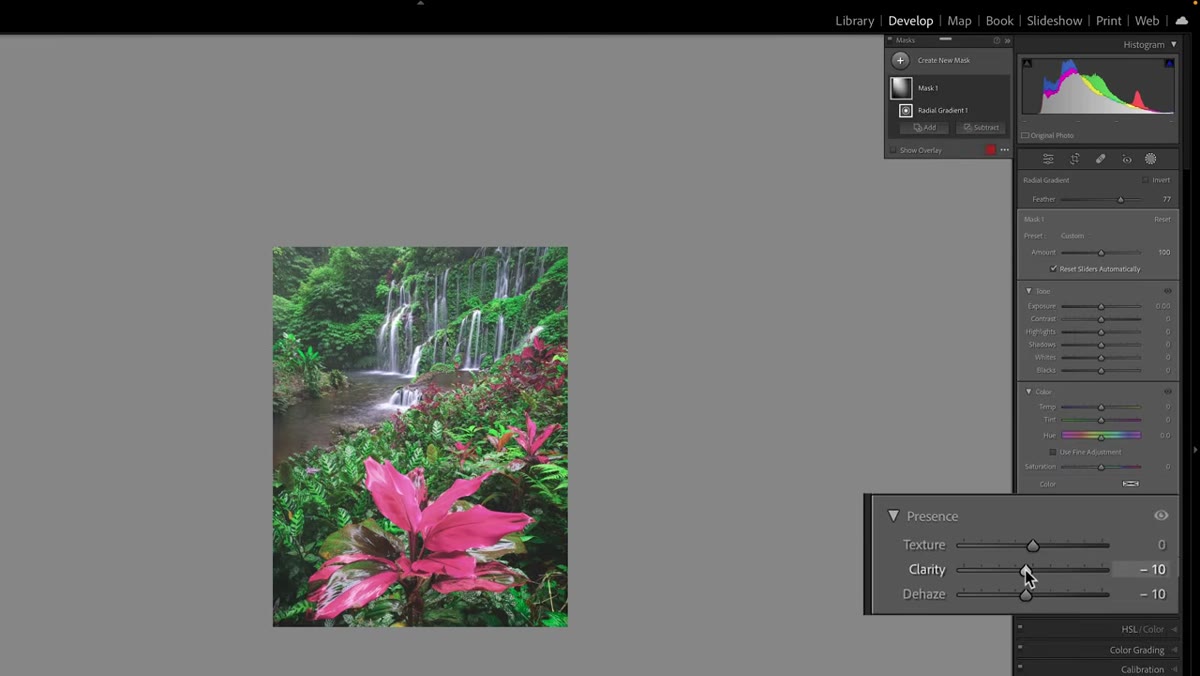Viewport: 1200px width, 676px height.
Task: Switch to the Book module
Action: [999, 20]
